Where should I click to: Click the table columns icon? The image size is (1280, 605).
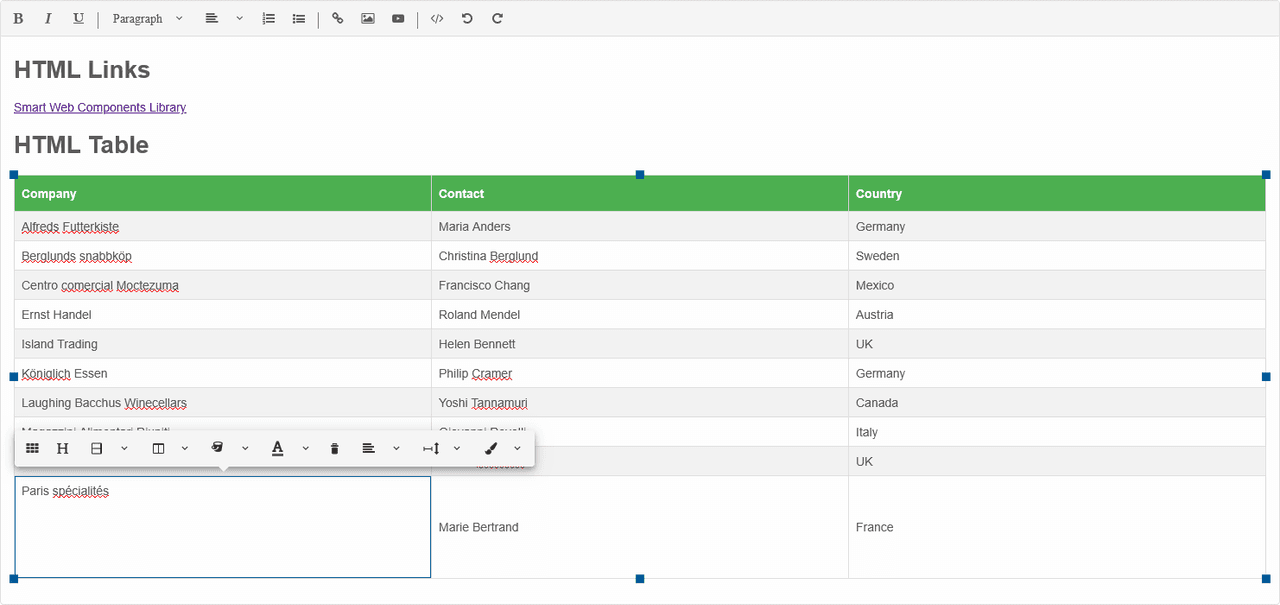click(158, 449)
